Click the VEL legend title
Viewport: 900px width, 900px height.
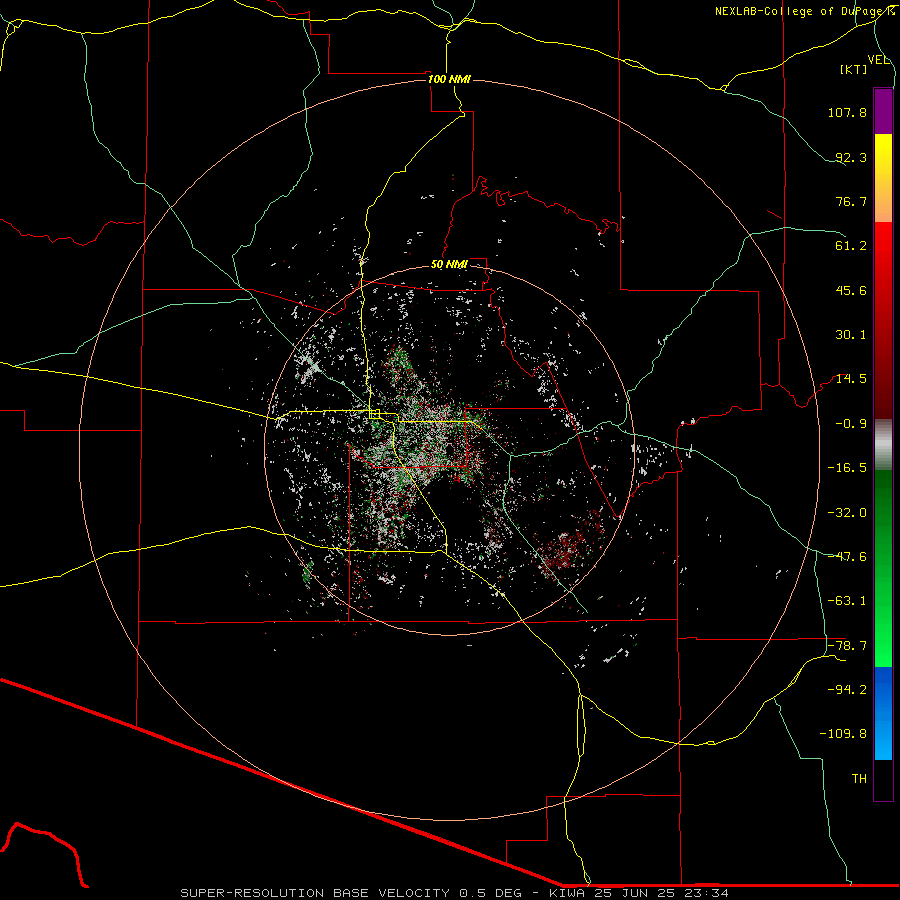tap(878, 60)
